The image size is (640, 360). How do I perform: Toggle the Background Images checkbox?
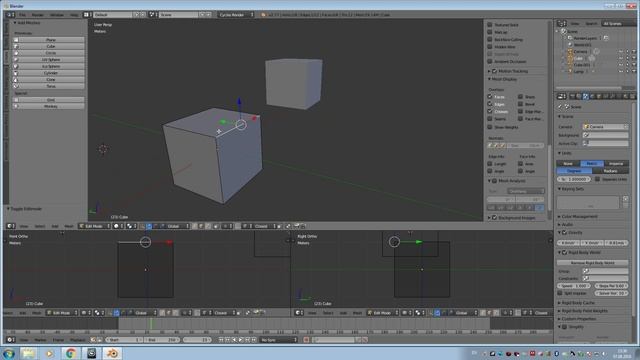coord(495,218)
